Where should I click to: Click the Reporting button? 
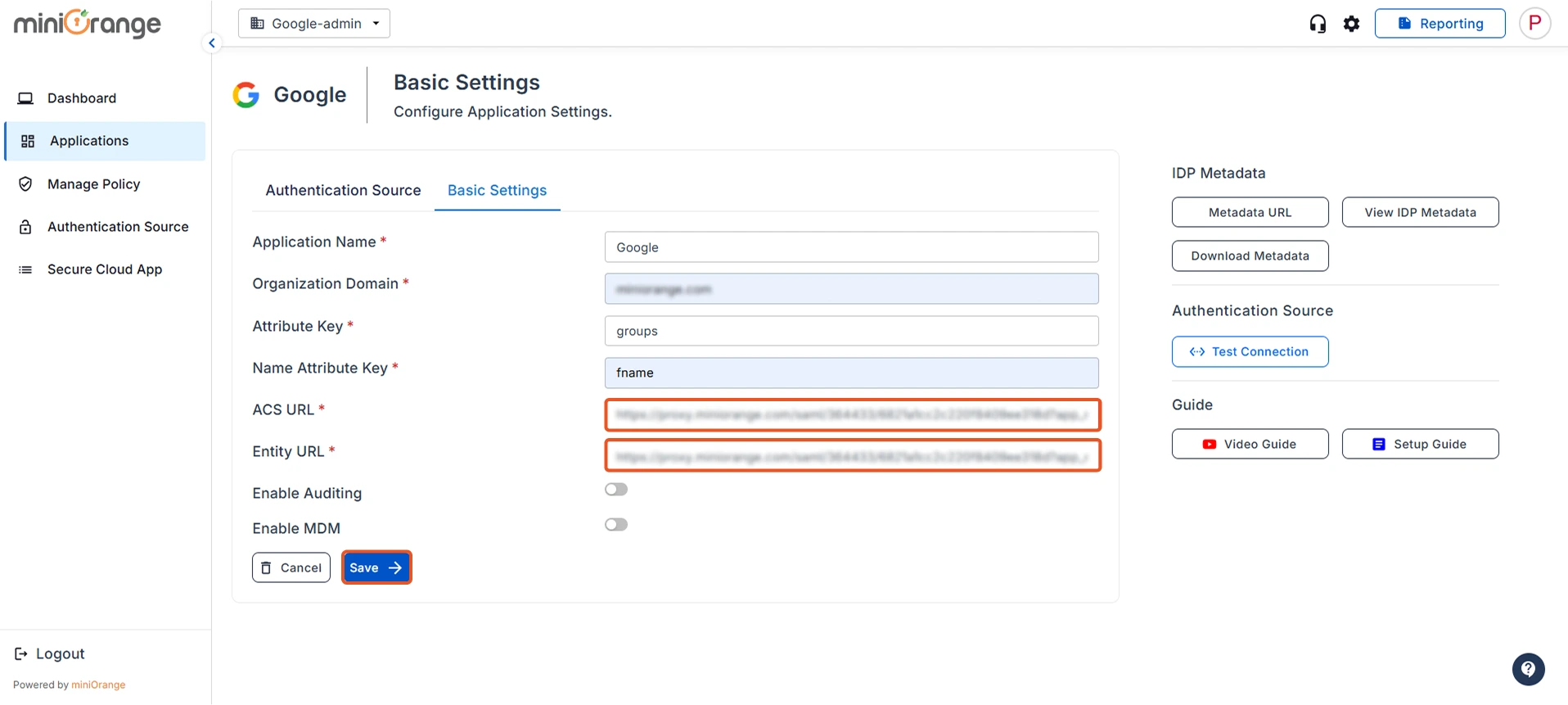pyautogui.click(x=1440, y=24)
